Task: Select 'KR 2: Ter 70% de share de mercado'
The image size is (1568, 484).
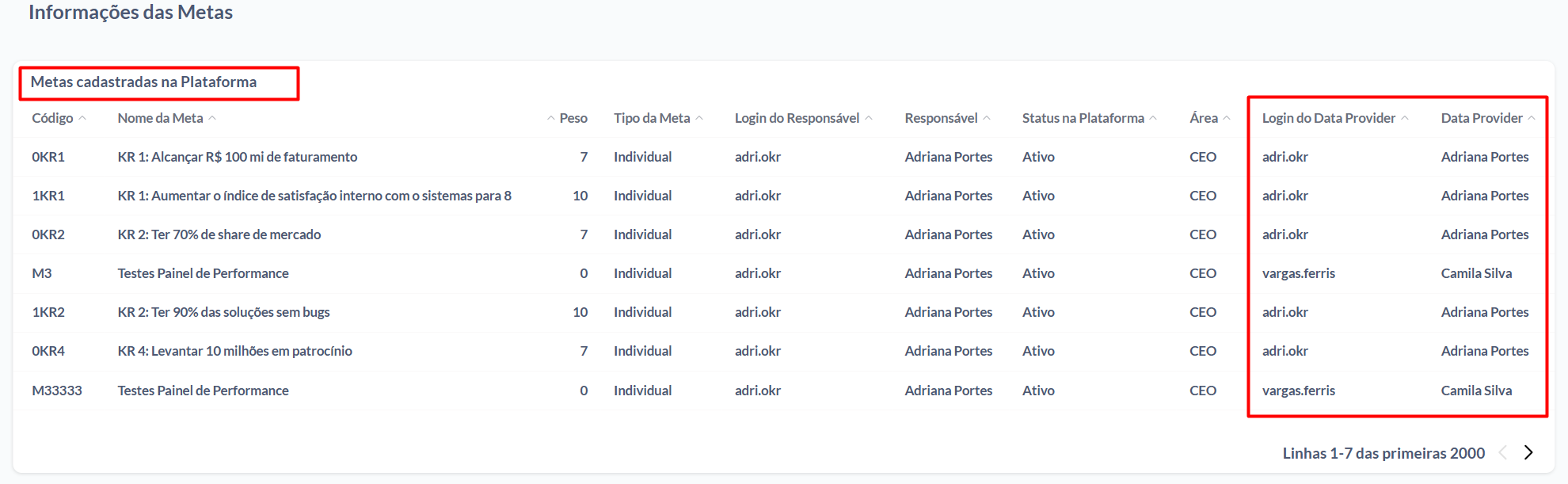Action: [x=219, y=234]
